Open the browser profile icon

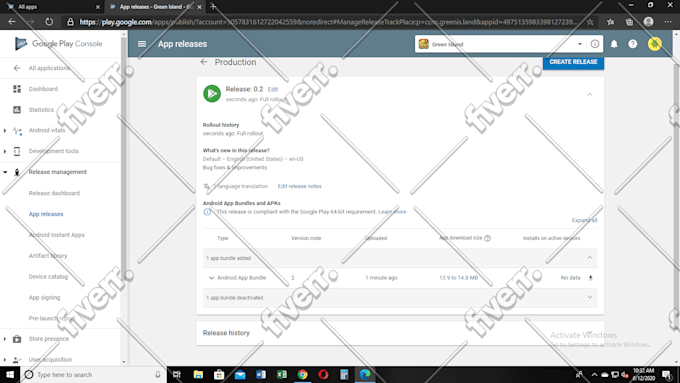click(x=648, y=22)
